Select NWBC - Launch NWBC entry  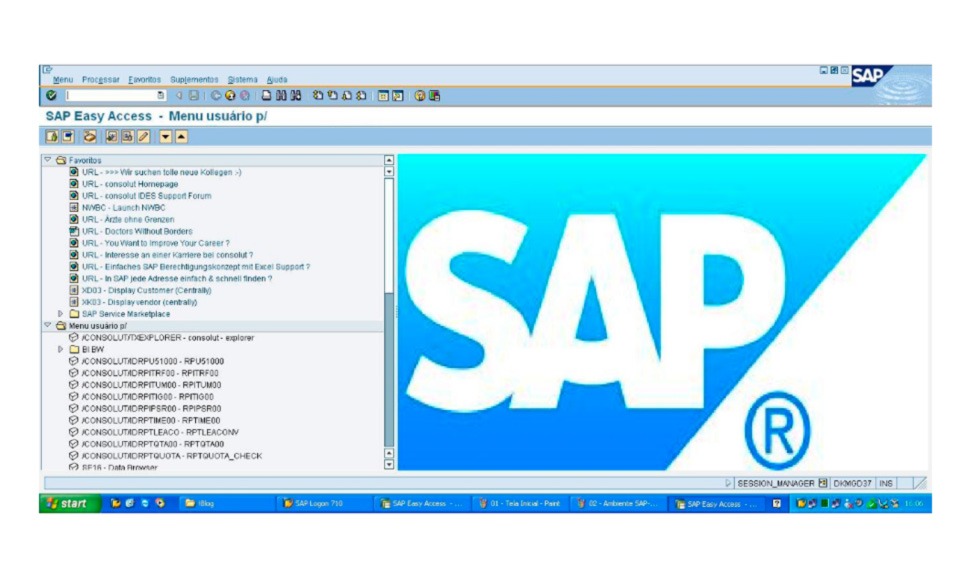[x=124, y=207]
